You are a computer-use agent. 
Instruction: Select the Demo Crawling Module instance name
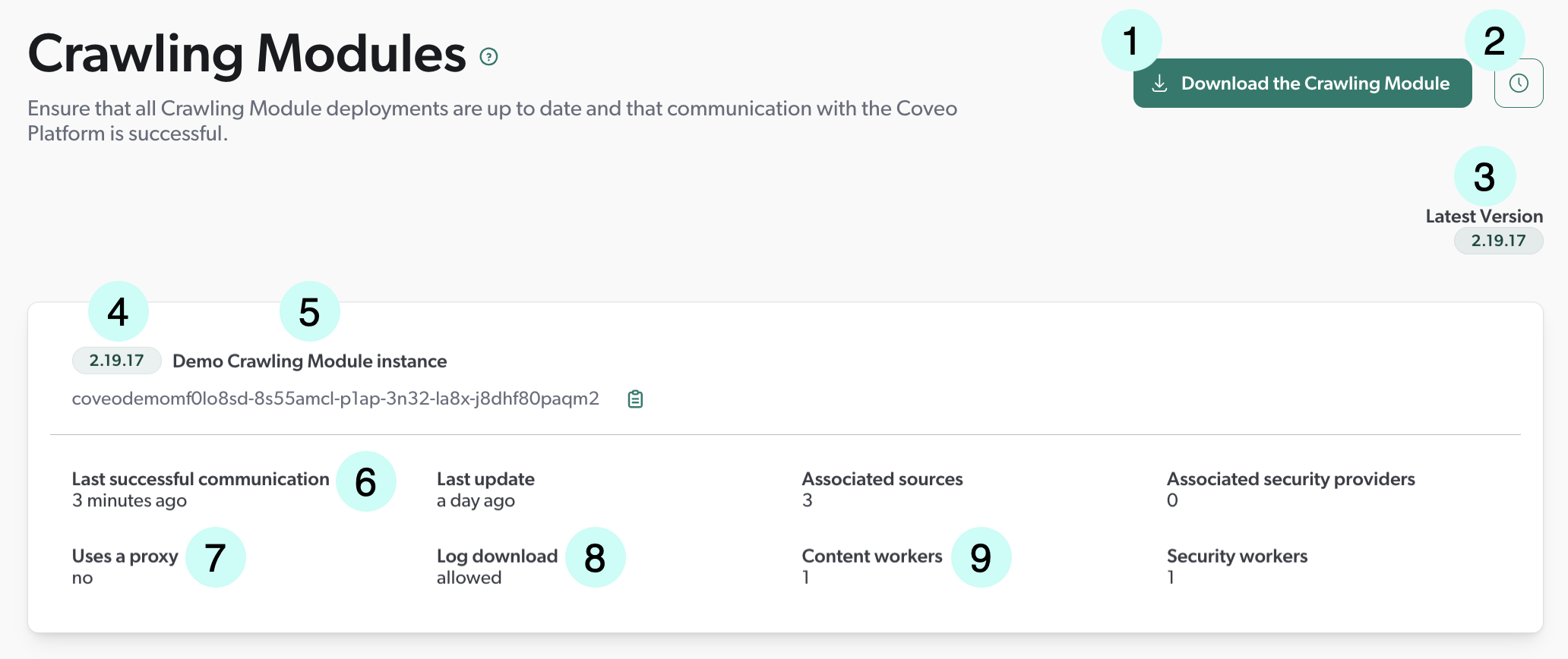pos(309,361)
